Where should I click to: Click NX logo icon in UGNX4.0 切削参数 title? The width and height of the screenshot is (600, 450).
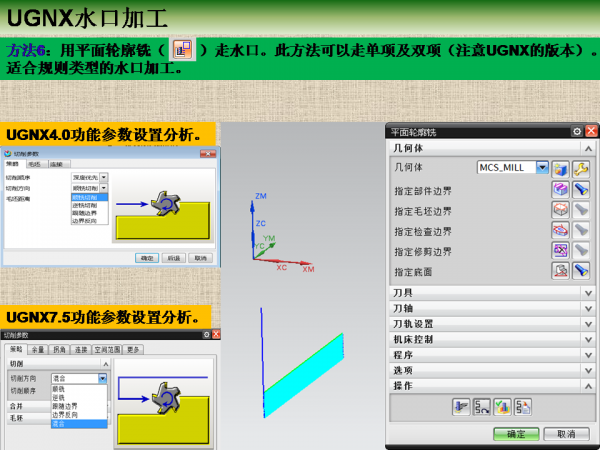(8, 153)
